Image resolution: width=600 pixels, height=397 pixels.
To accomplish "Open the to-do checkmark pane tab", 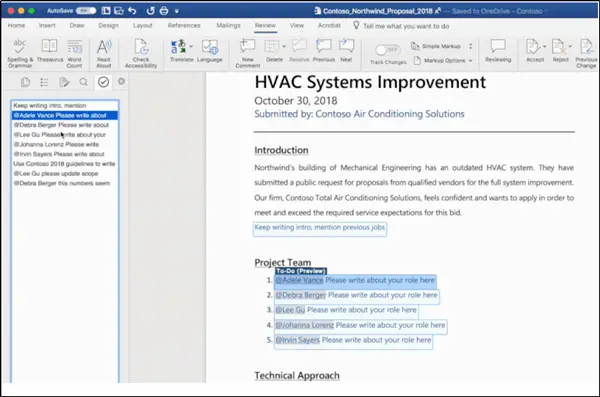I will [103, 82].
